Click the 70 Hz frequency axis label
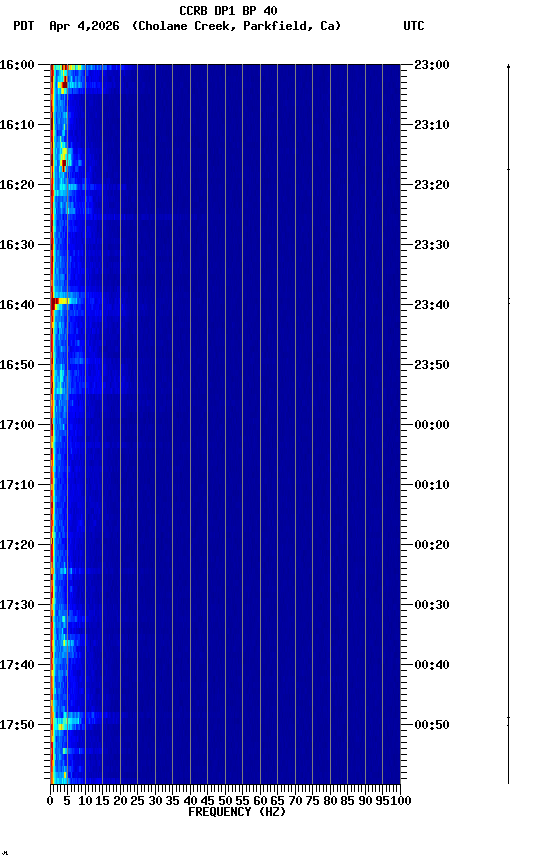552x864 pixels. 295,801
